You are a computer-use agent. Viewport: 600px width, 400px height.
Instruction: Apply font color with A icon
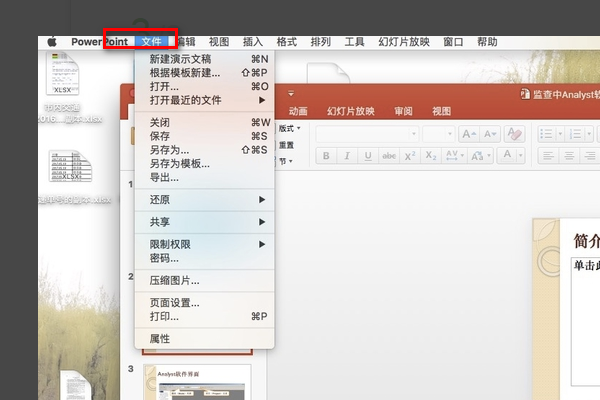coord(507,155)
